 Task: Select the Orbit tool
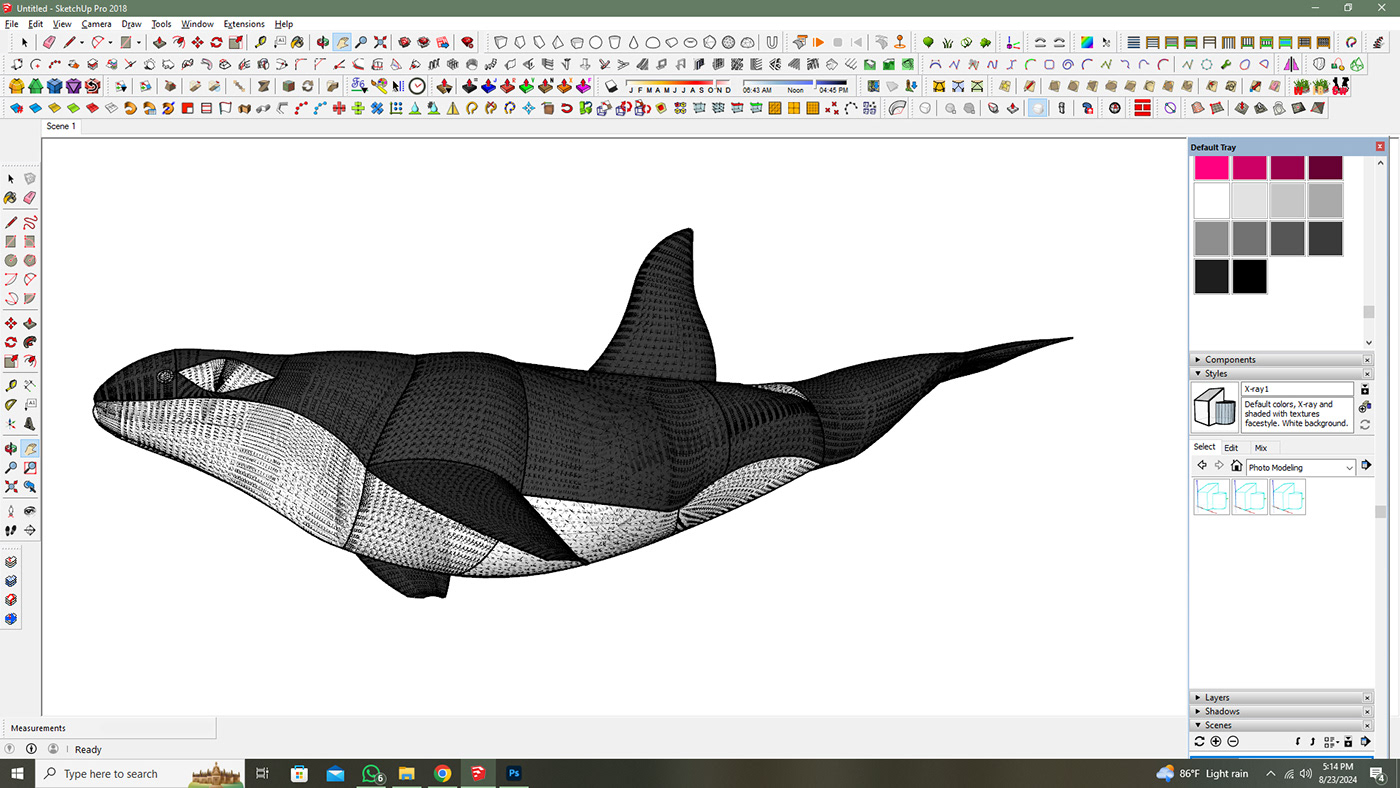(x=12, y=448)
